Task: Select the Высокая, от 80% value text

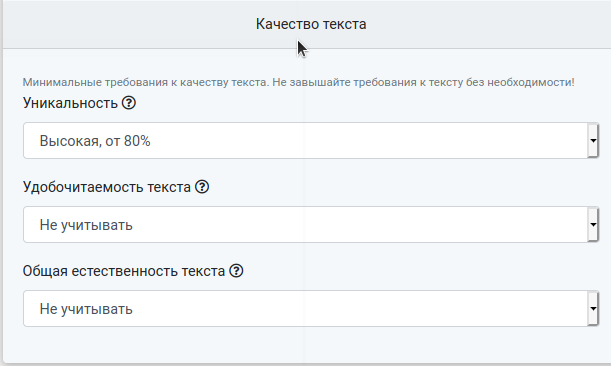Action: point(95,141)
